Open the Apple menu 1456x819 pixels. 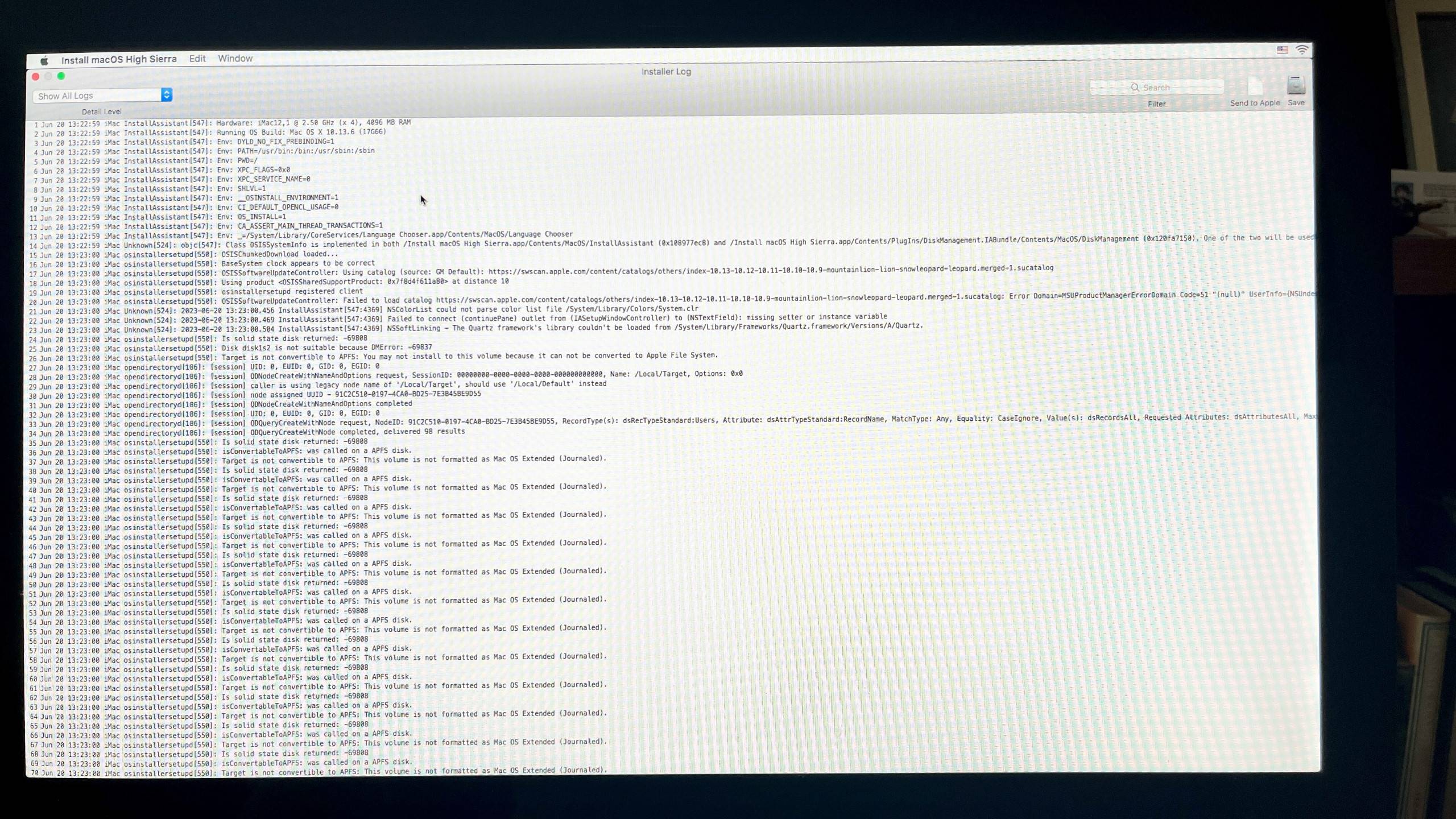point(44,60)
